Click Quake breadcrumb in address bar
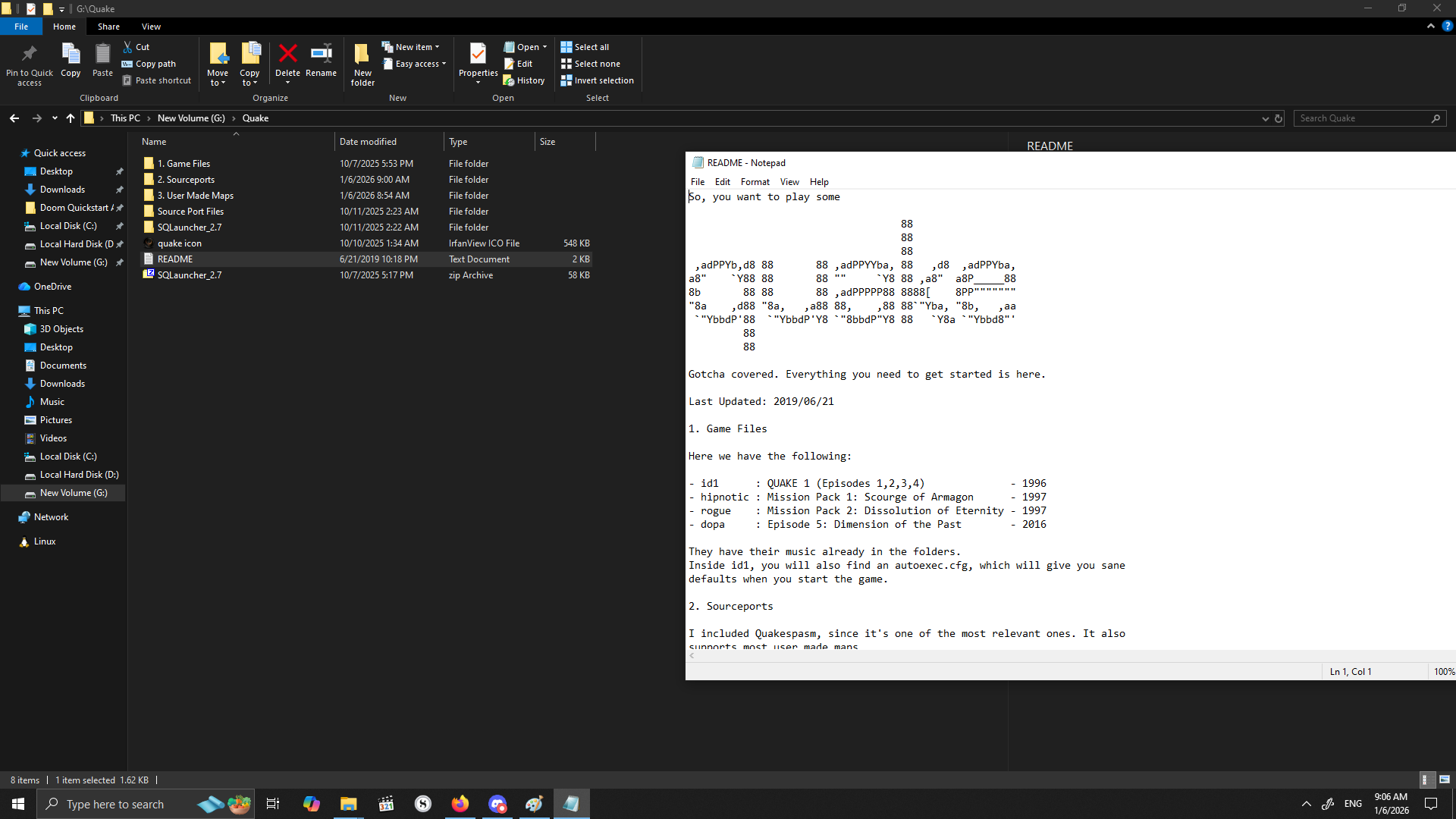This screenshot has width=1456, height=819. (x=256, y=118)
